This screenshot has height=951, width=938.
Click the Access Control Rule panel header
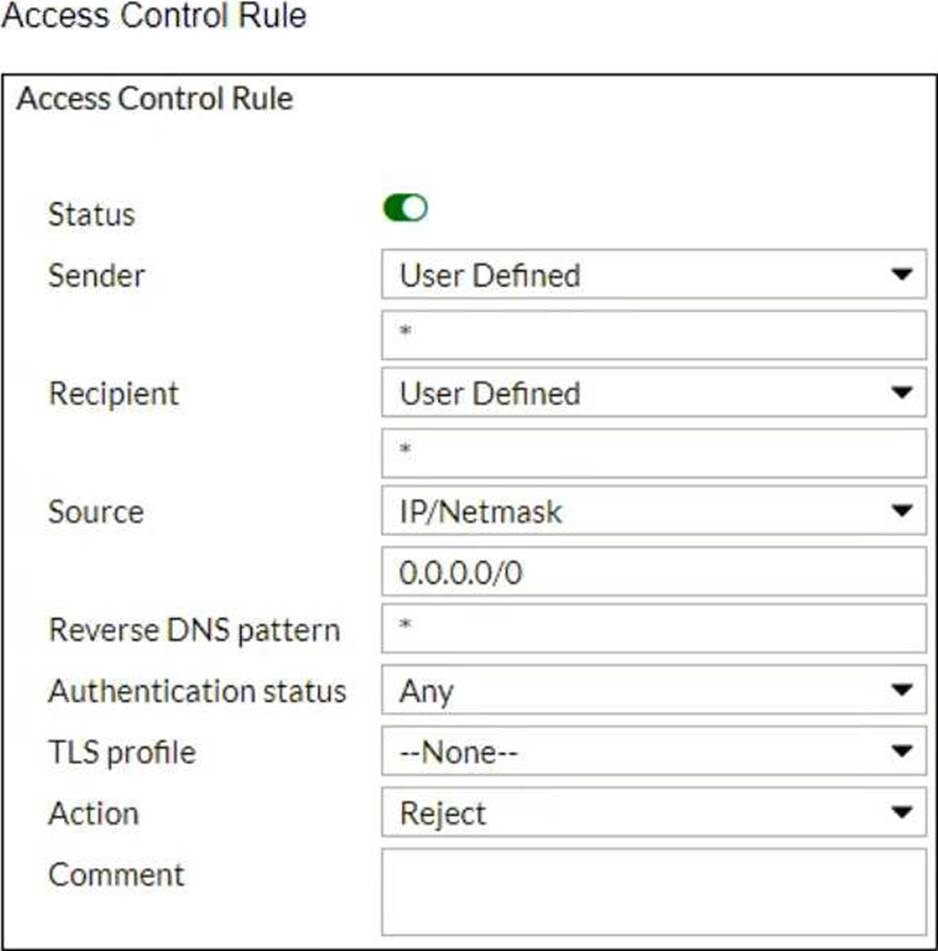click(x=155, y=99)
